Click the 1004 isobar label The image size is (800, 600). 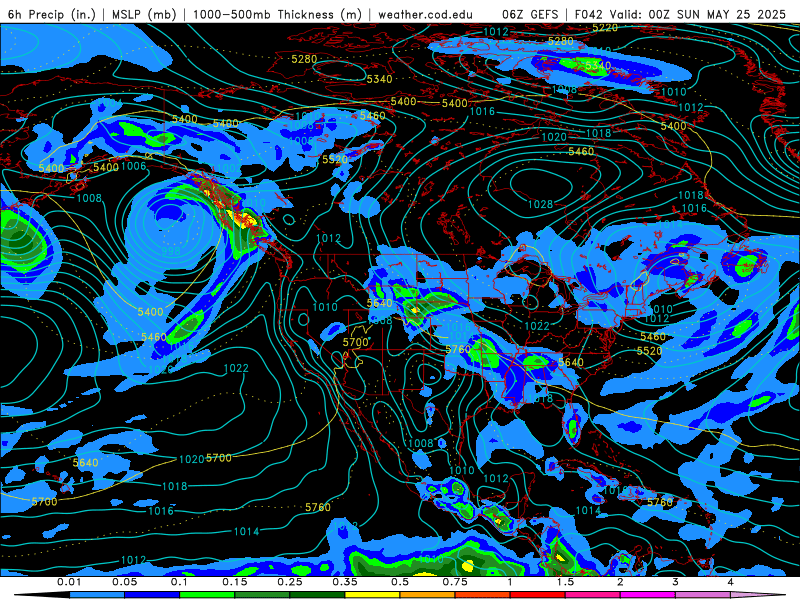(109, 104)
